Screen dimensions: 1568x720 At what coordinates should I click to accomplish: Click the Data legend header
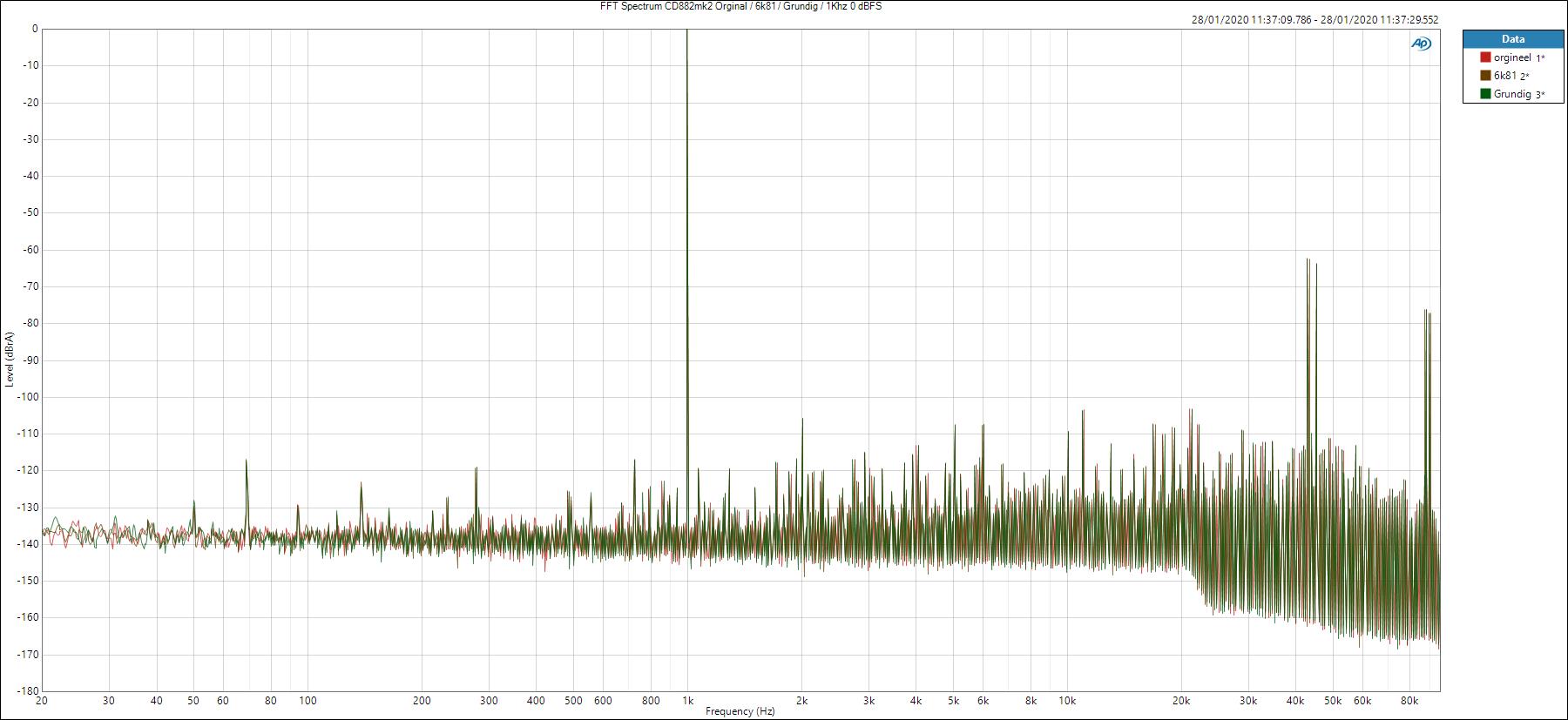click(1512, 39)
